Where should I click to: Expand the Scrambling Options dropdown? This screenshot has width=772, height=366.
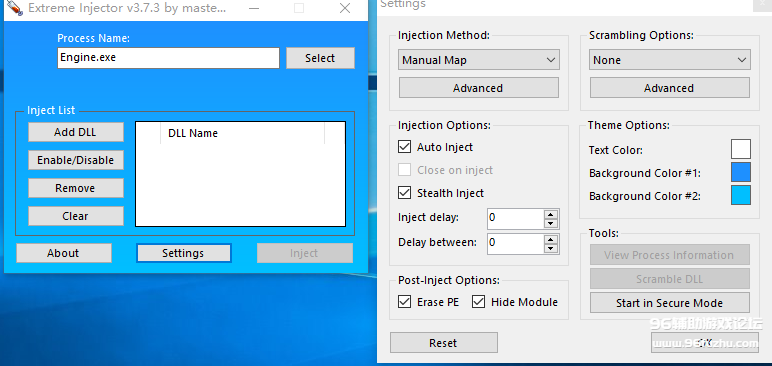coord(670,60)
